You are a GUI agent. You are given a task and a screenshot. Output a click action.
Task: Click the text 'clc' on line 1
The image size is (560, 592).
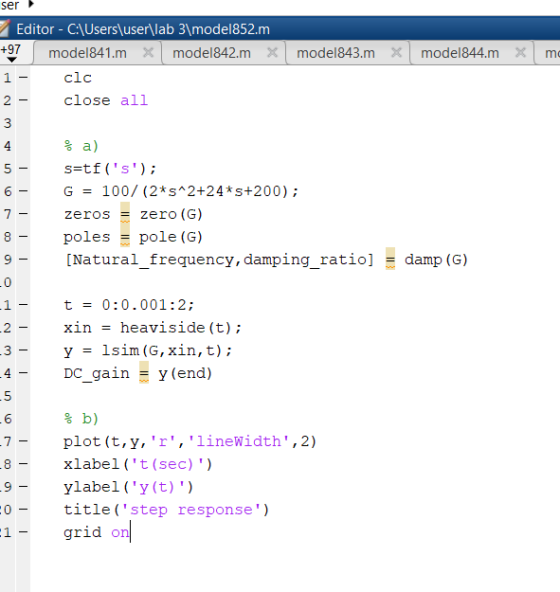click(x=77, y=78)
